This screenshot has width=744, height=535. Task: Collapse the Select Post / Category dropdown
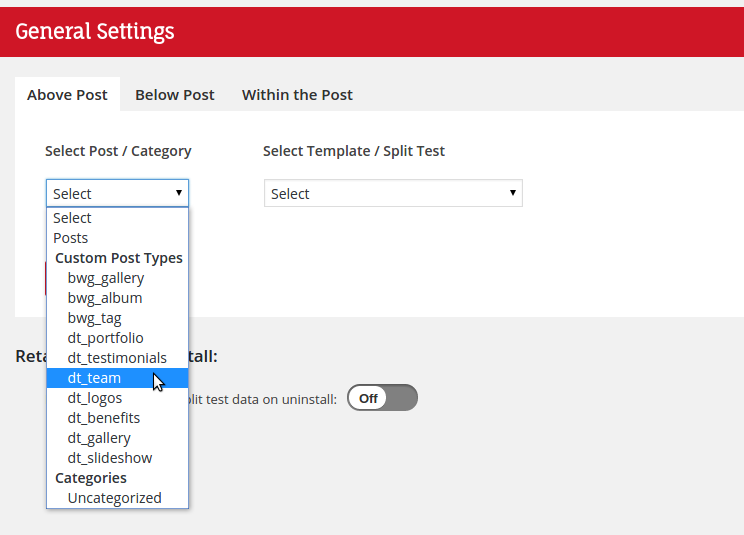[117, 193]
